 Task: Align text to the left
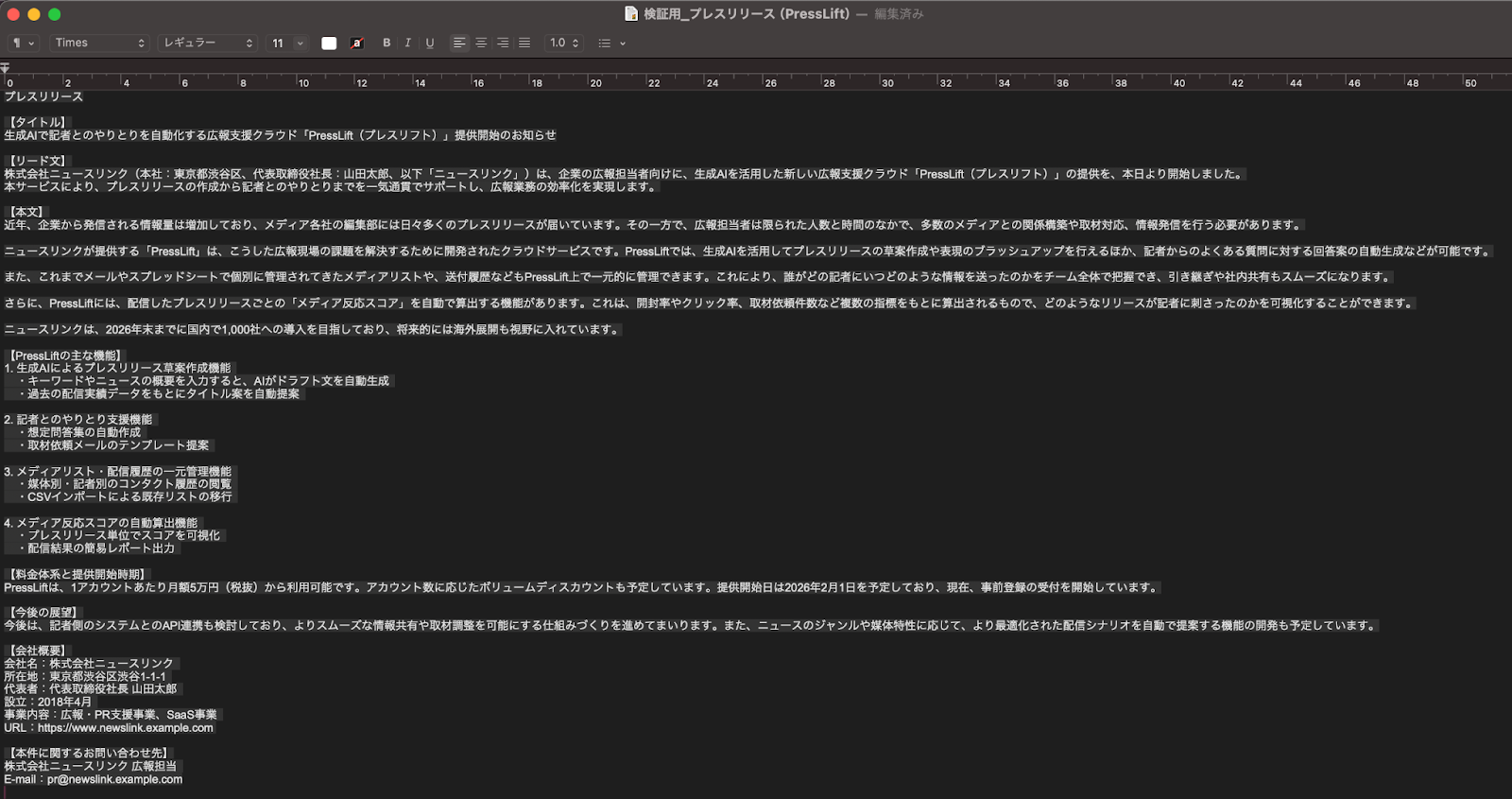click(x=459, y=43)
